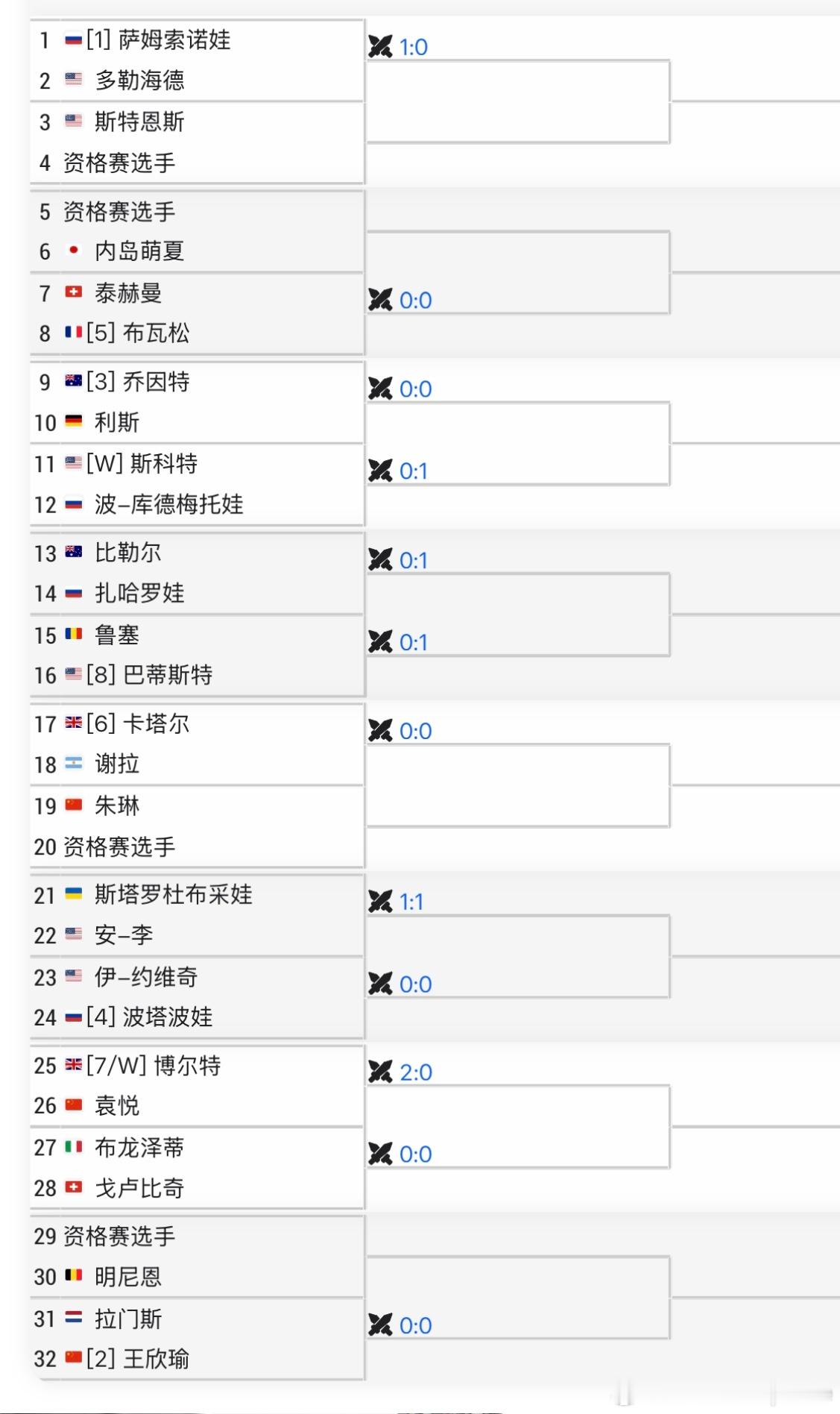
Task: Open 0:0 score for 布龙泽蒂 vs 戈卢比奇
Action: (415, 1154)
